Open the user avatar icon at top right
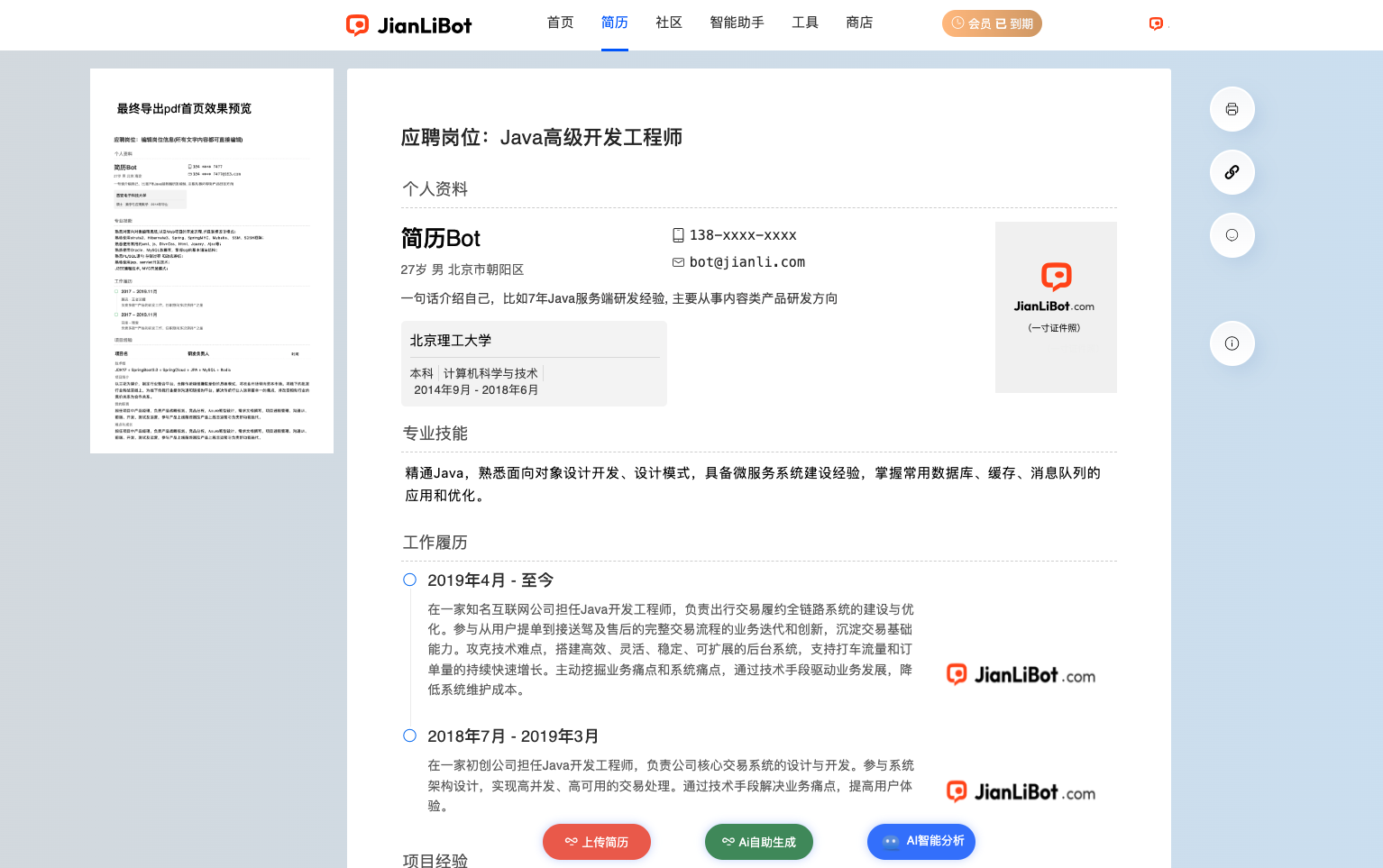The height and width of the screenshot is (868, 1383). tap(1156, 24)
